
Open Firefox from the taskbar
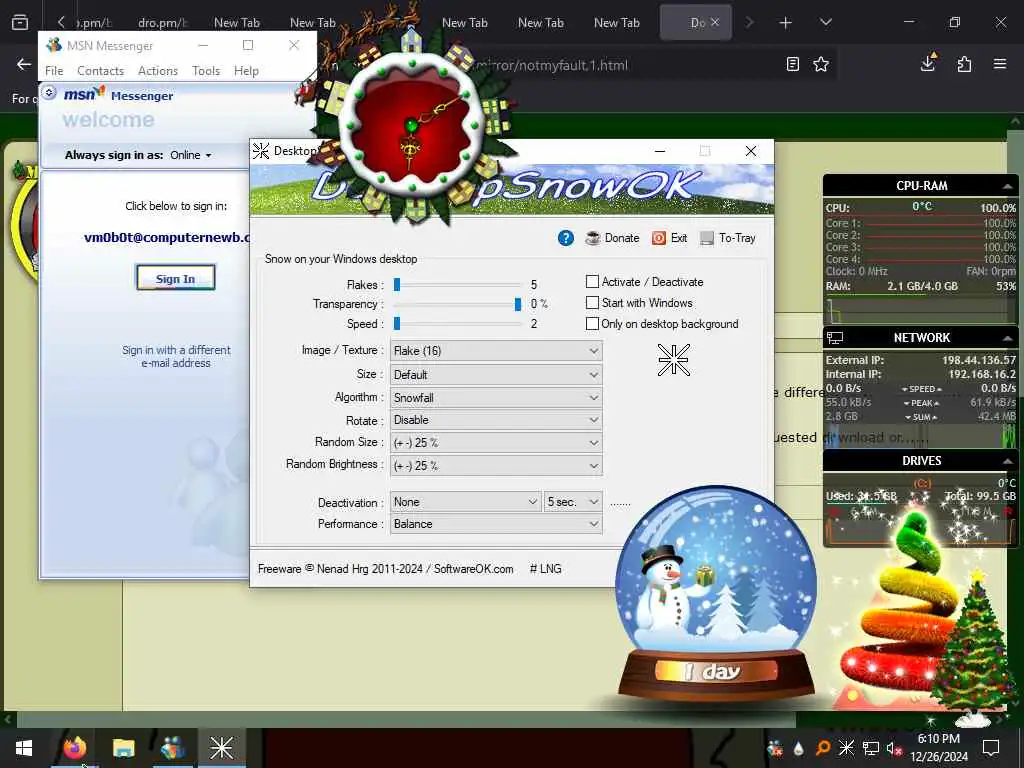(x=74, y=747)
